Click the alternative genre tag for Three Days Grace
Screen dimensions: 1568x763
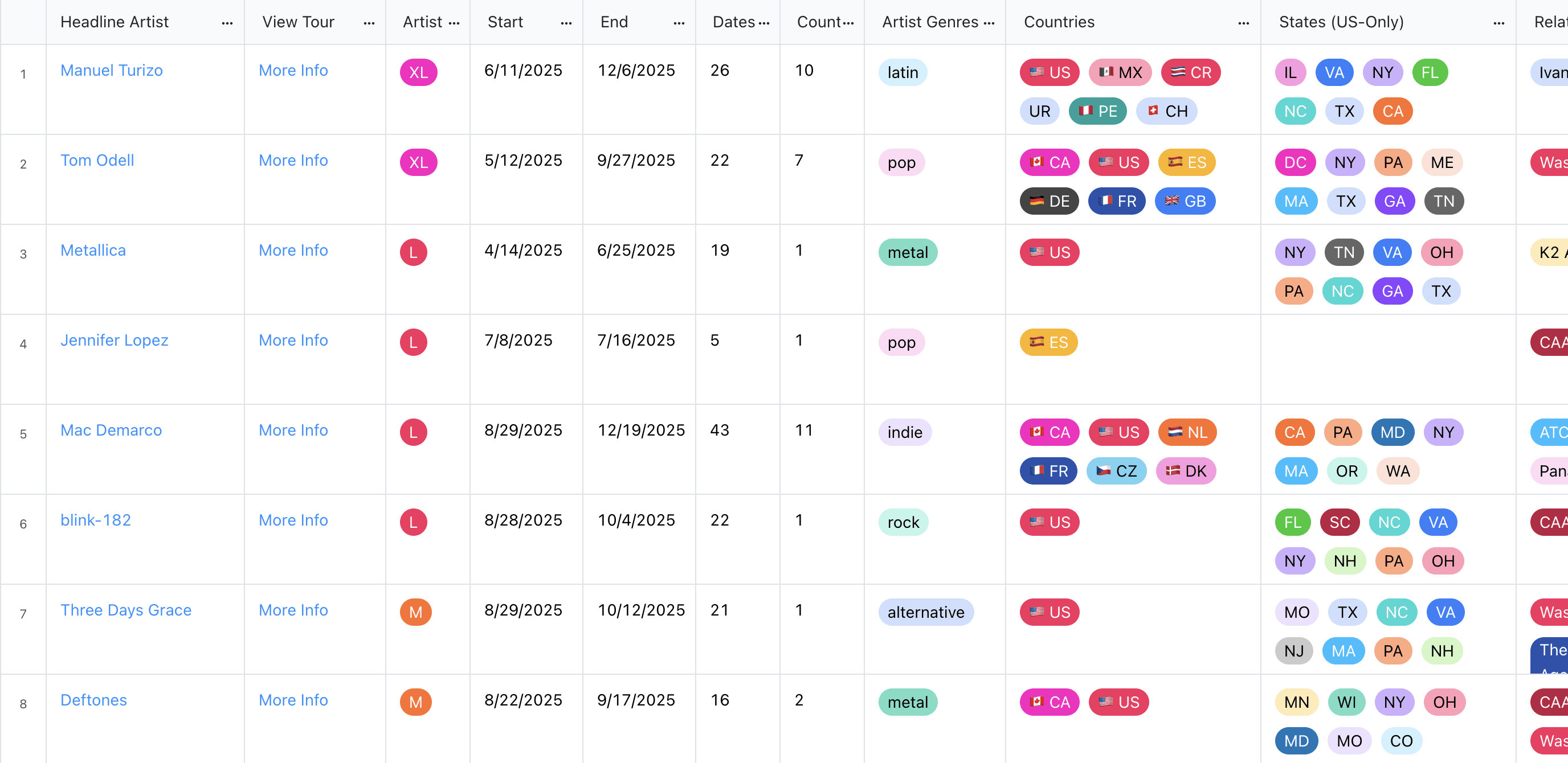(925, 612)
